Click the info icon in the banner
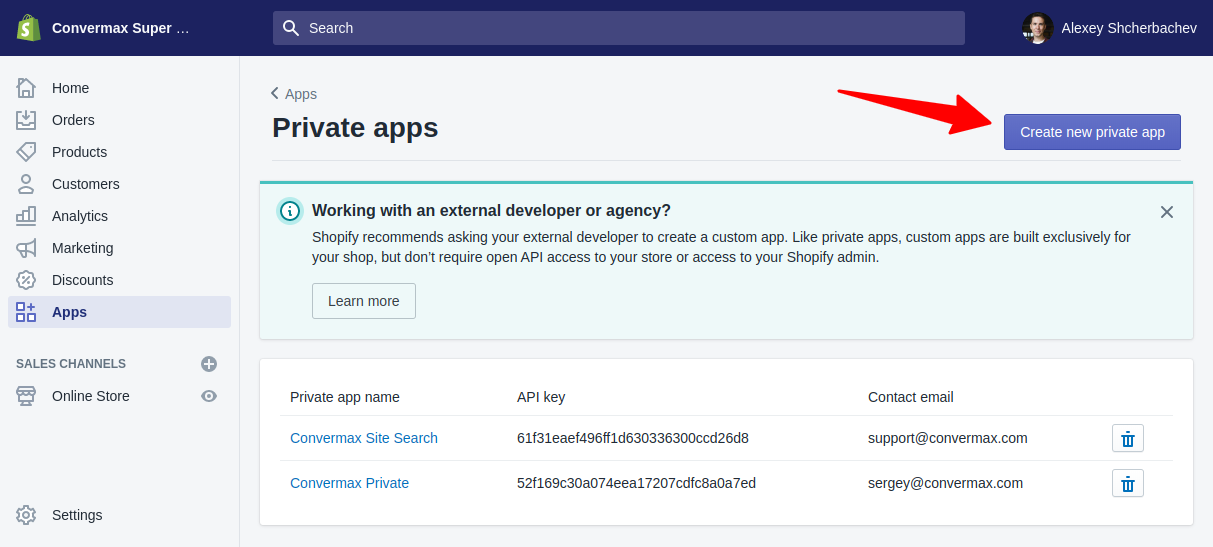1213x547 pixels. pos(290,211)
